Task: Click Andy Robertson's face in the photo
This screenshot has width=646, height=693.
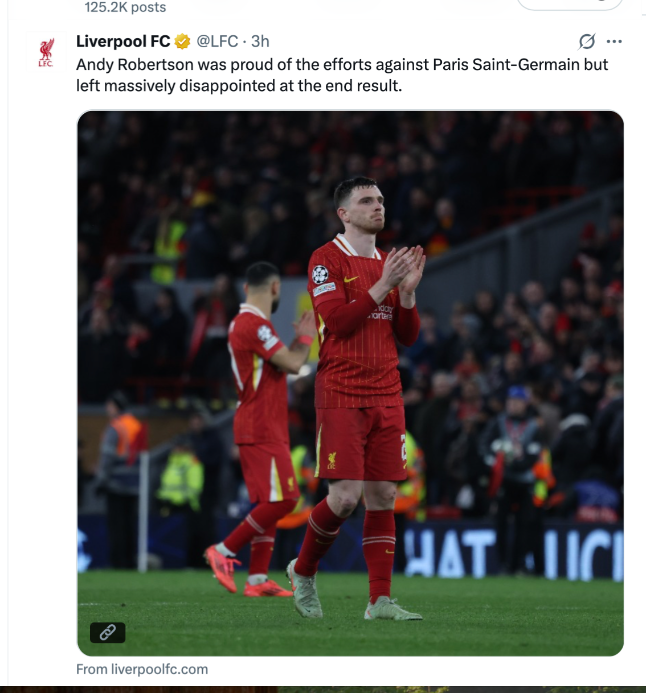Action: [361, 206]
